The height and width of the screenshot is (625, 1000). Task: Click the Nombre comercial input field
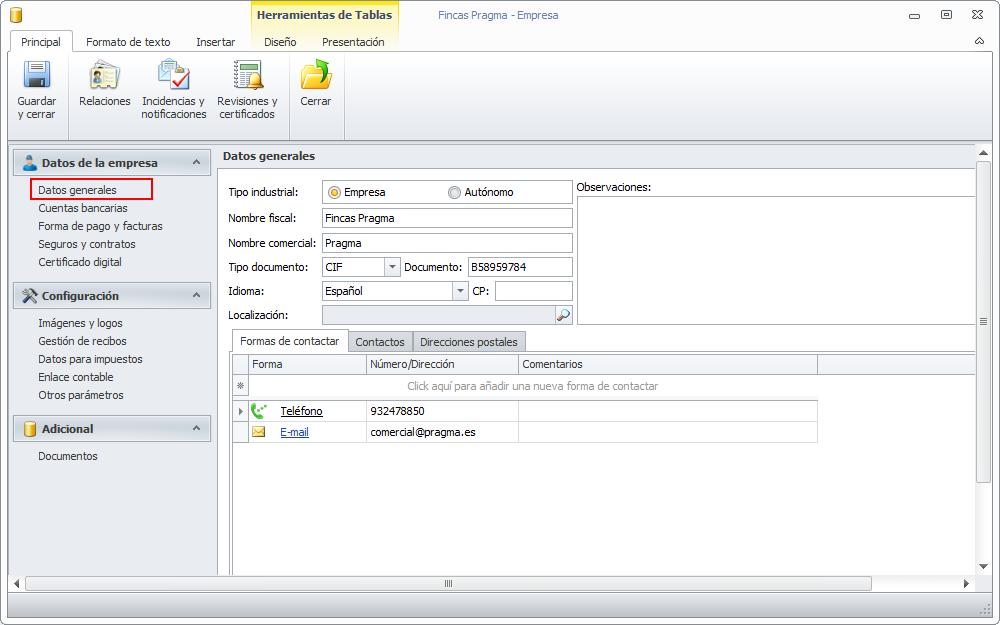[446, 243]
